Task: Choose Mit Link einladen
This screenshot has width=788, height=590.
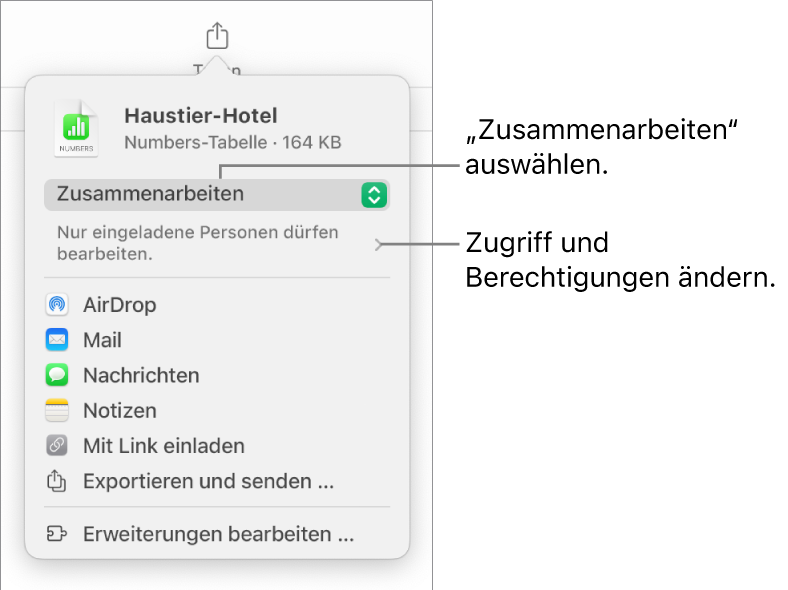Action: [x=164, y=446]
